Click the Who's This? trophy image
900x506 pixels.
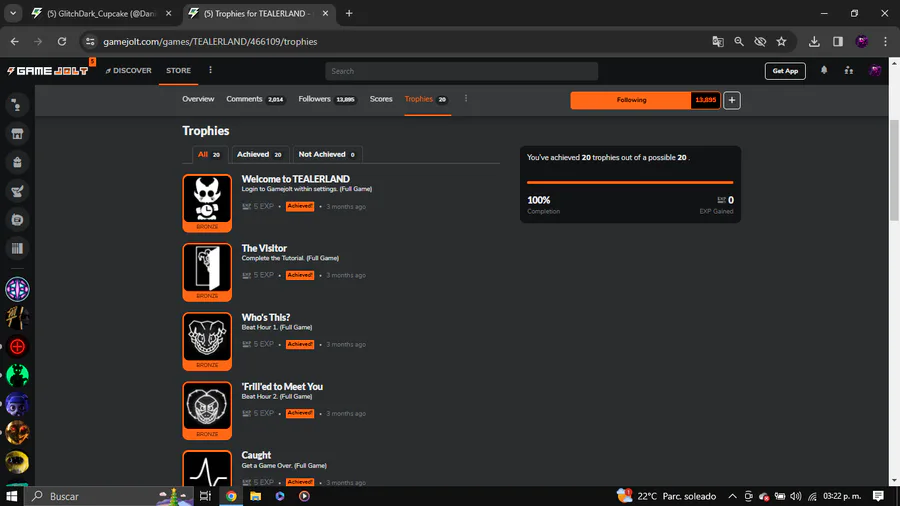pyautogui.click(x=207, y=341)
